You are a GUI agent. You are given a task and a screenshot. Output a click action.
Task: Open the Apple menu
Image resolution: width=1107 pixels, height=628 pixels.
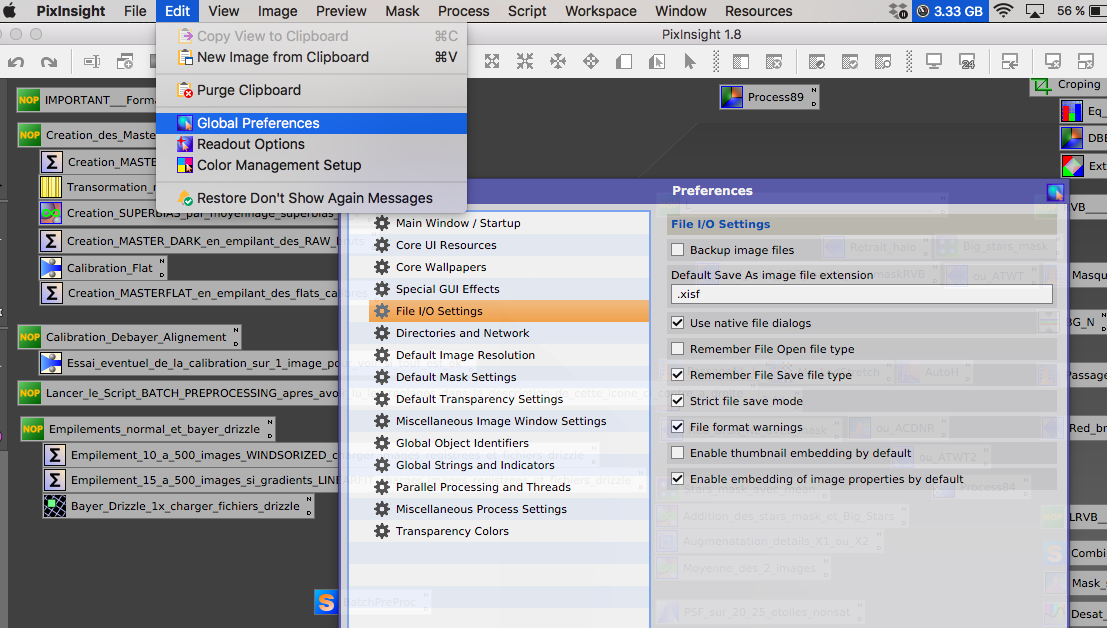point(10,11)
